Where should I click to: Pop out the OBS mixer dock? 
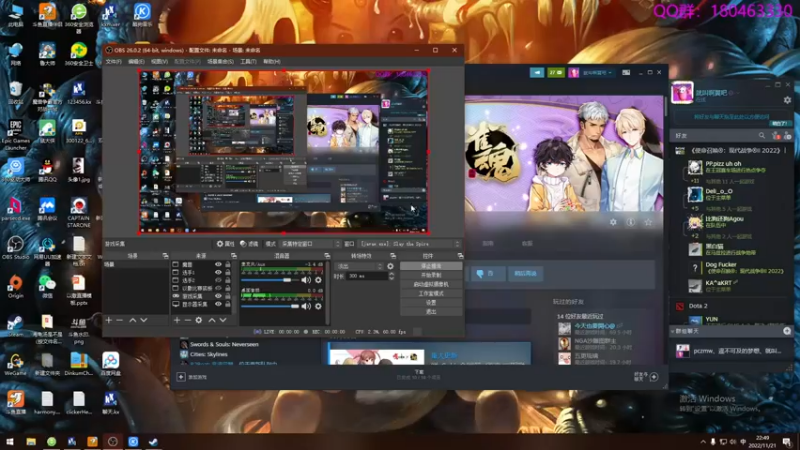pyautogui.click(x=327, y=256)
